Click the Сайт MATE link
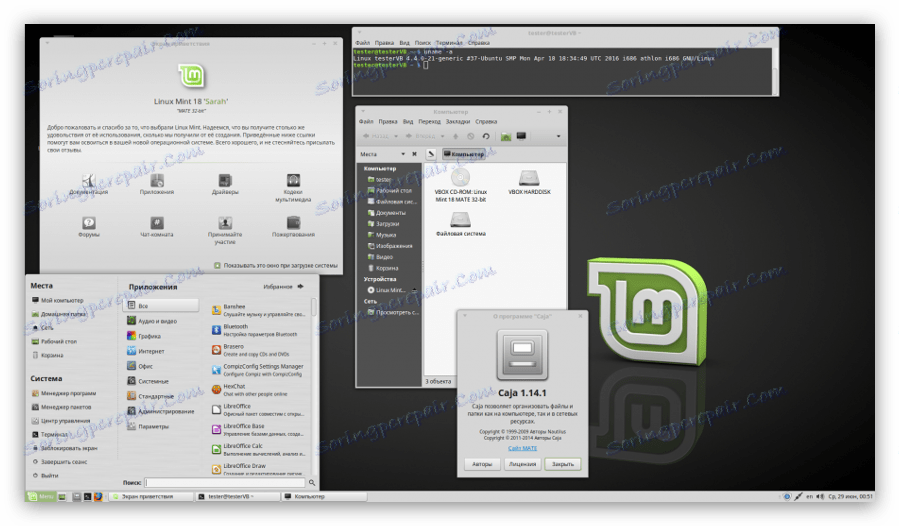Viewport: 899px width, 526px height. pyautogui.click(x=522, y=448)
